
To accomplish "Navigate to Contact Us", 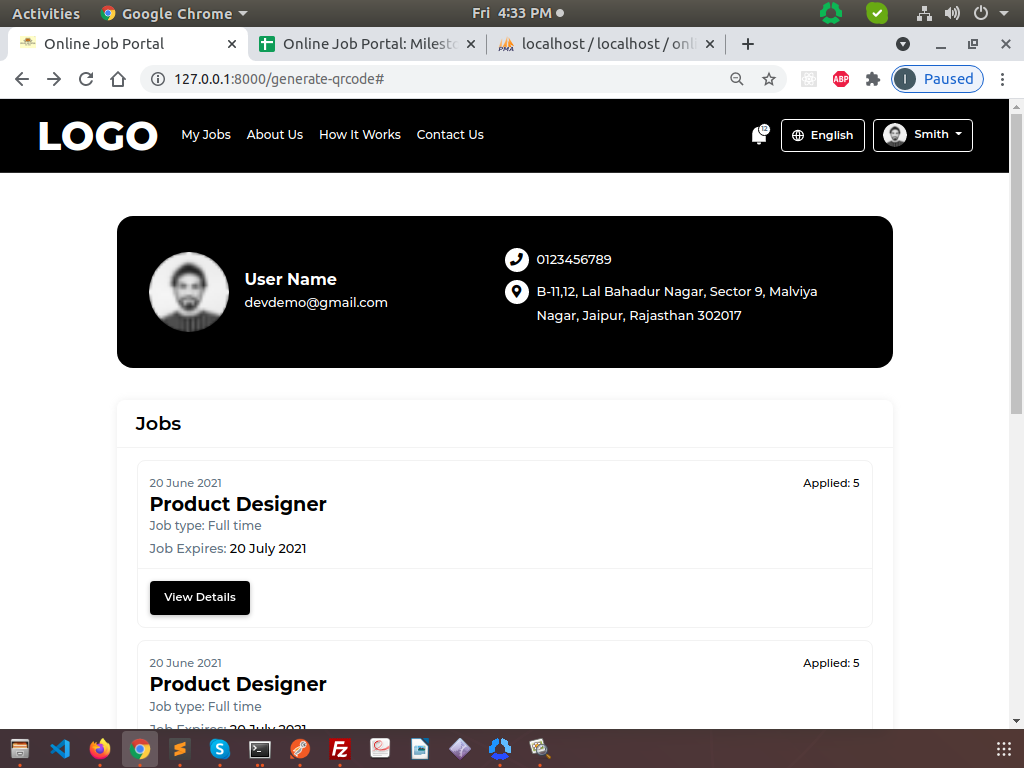I will click(450, 135).
